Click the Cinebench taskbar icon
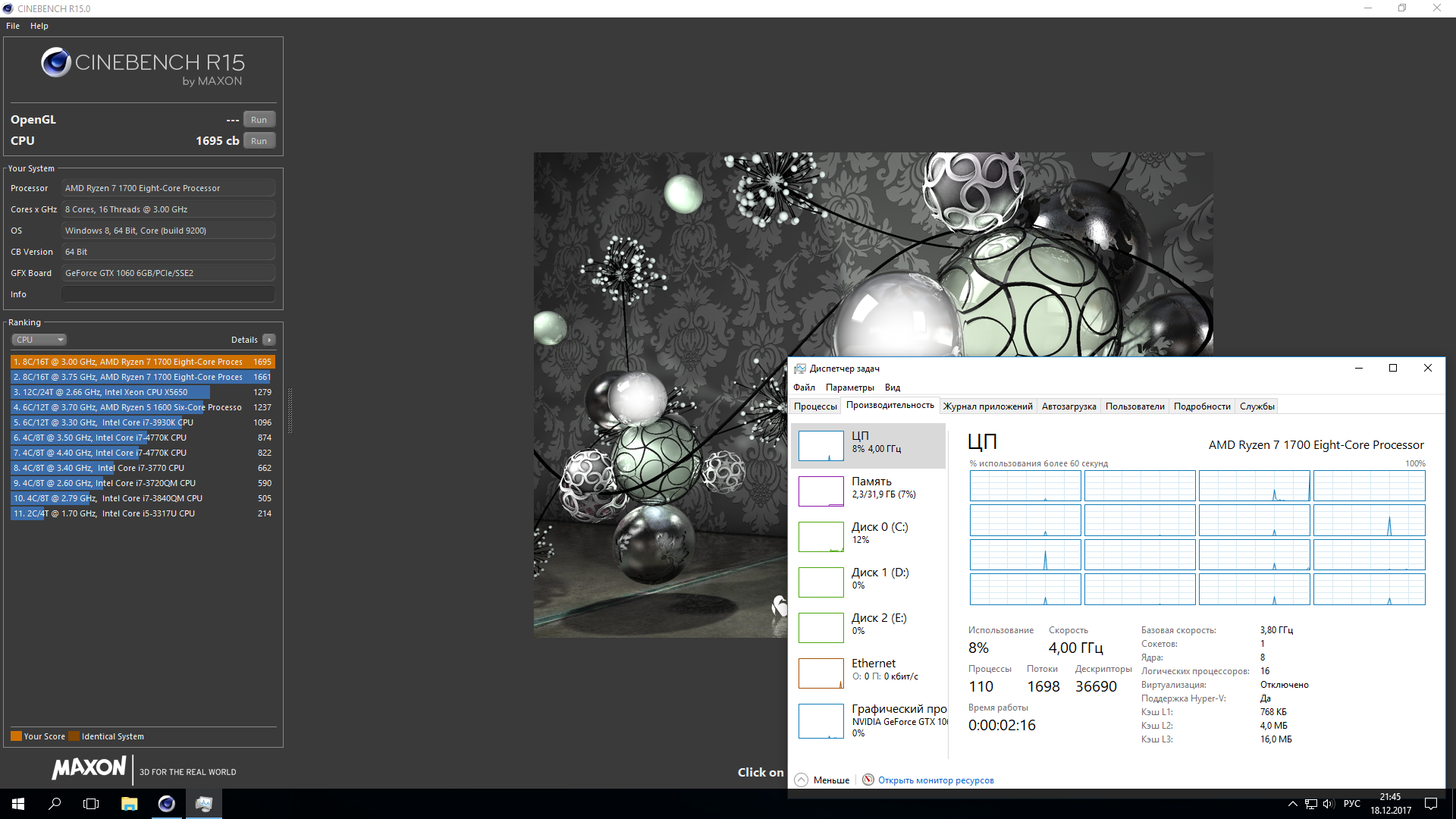This screenshot has height=819, width=1456. (166, 804)
